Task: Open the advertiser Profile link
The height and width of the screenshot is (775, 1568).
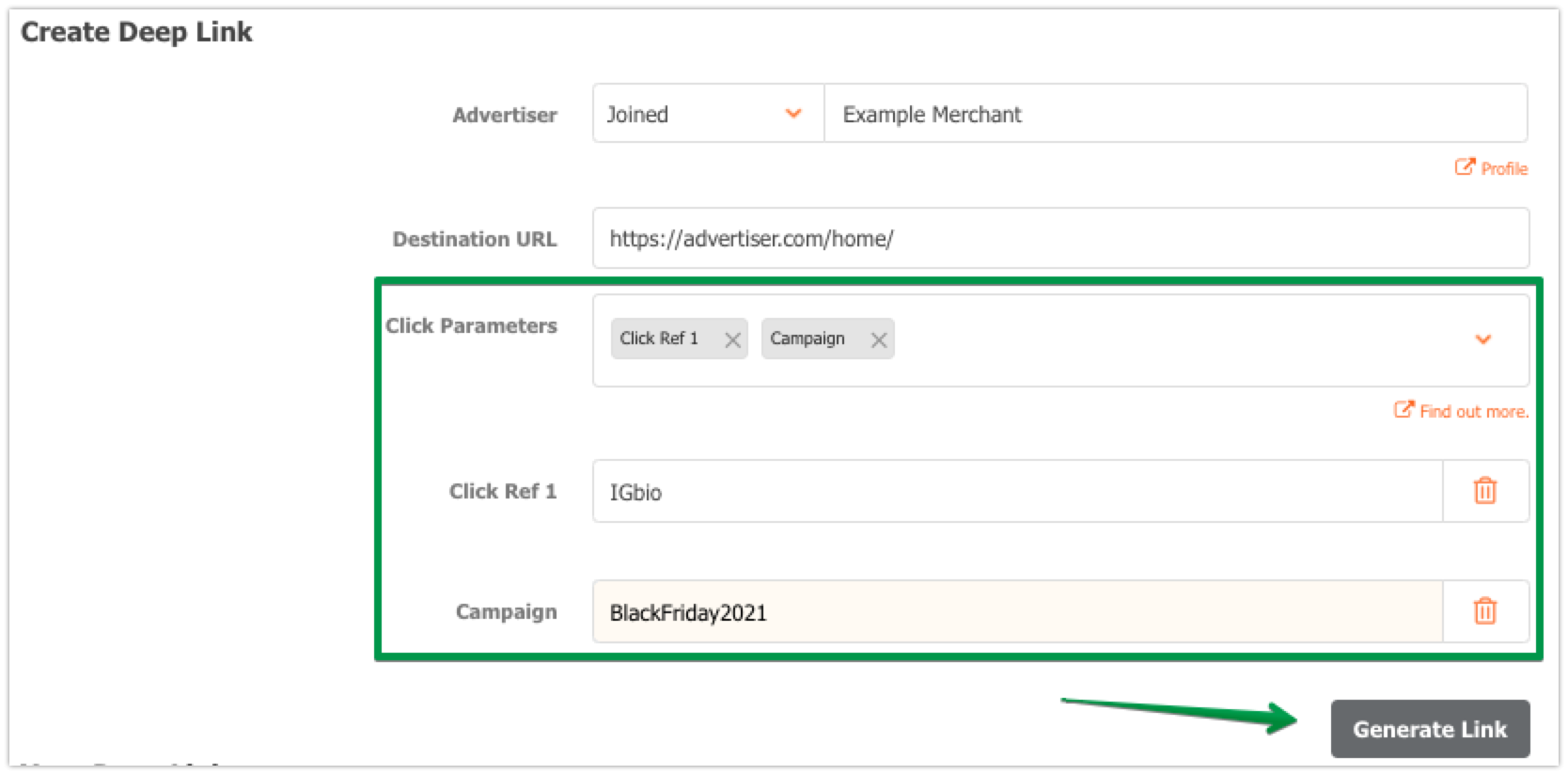Action: (1503, 169)
